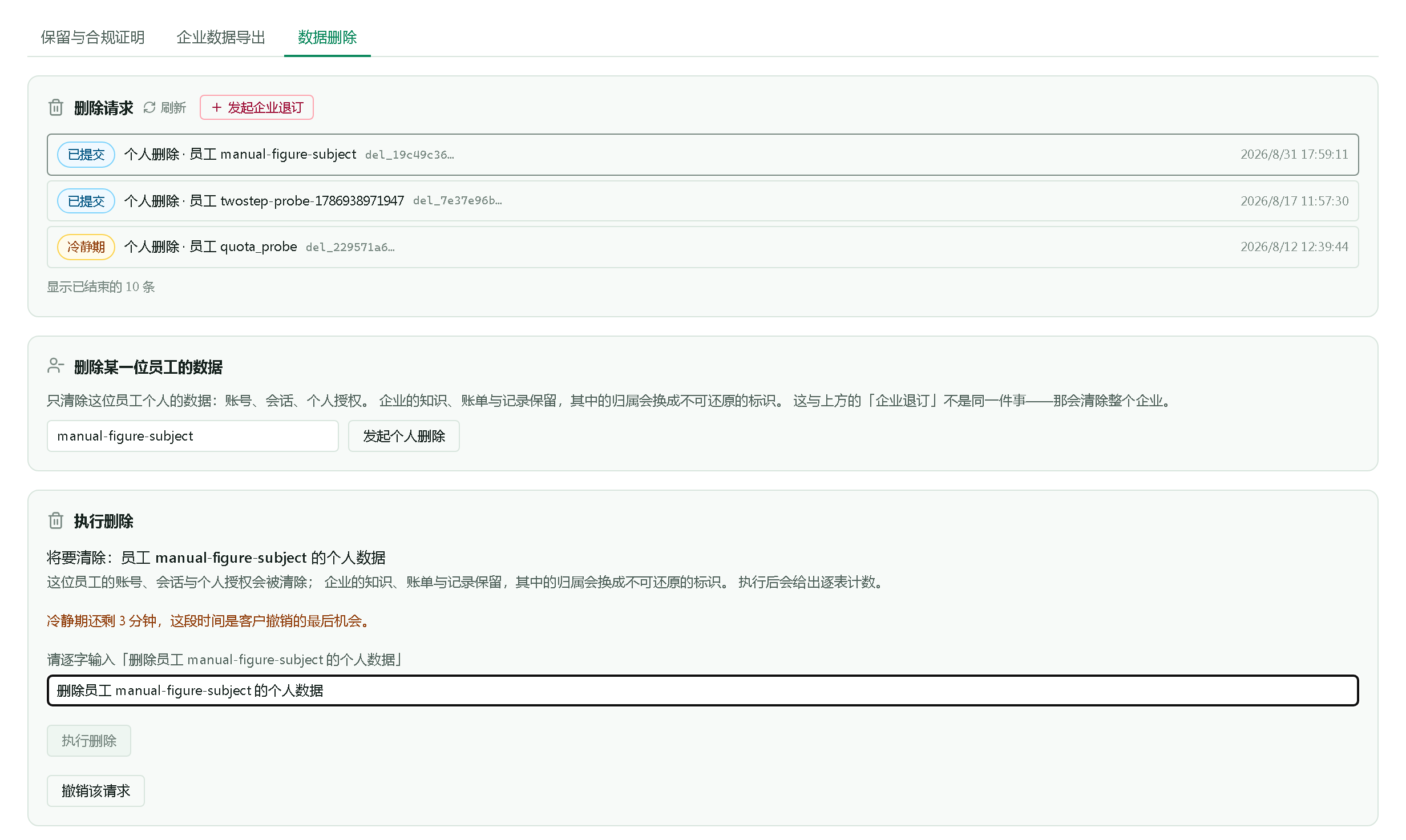Open the 保留与合规证明 tab
Screen dimensions: 1406x840
click(x=92, y=38)
